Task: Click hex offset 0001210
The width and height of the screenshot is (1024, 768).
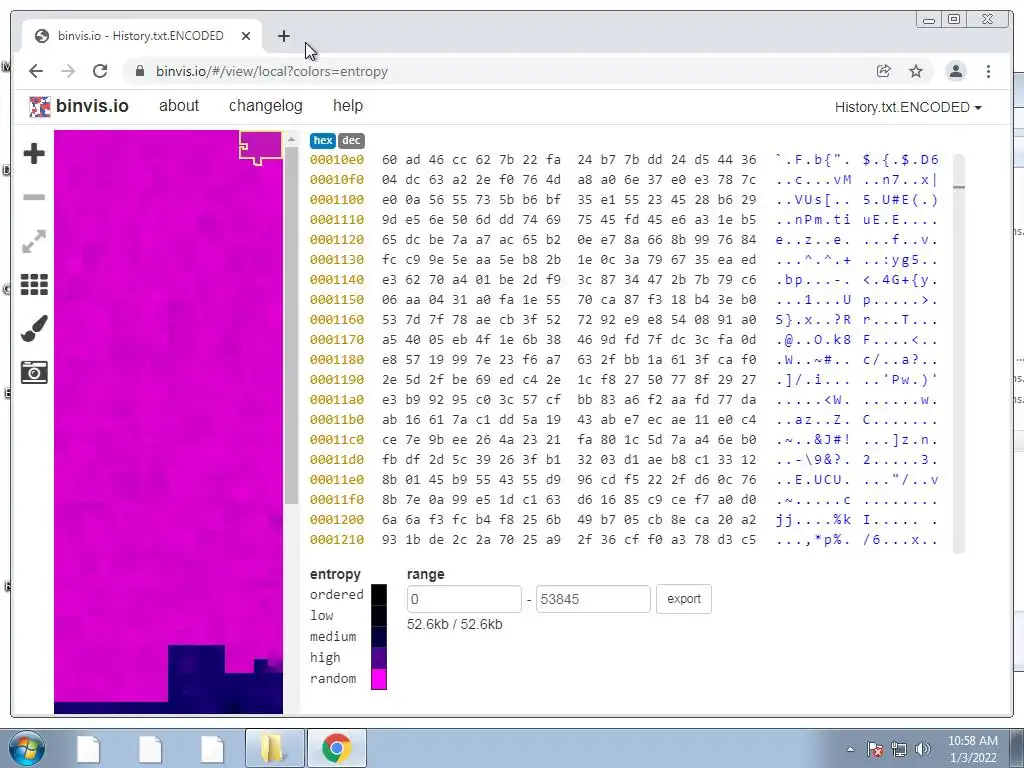Action: click(x=336, y=539)
